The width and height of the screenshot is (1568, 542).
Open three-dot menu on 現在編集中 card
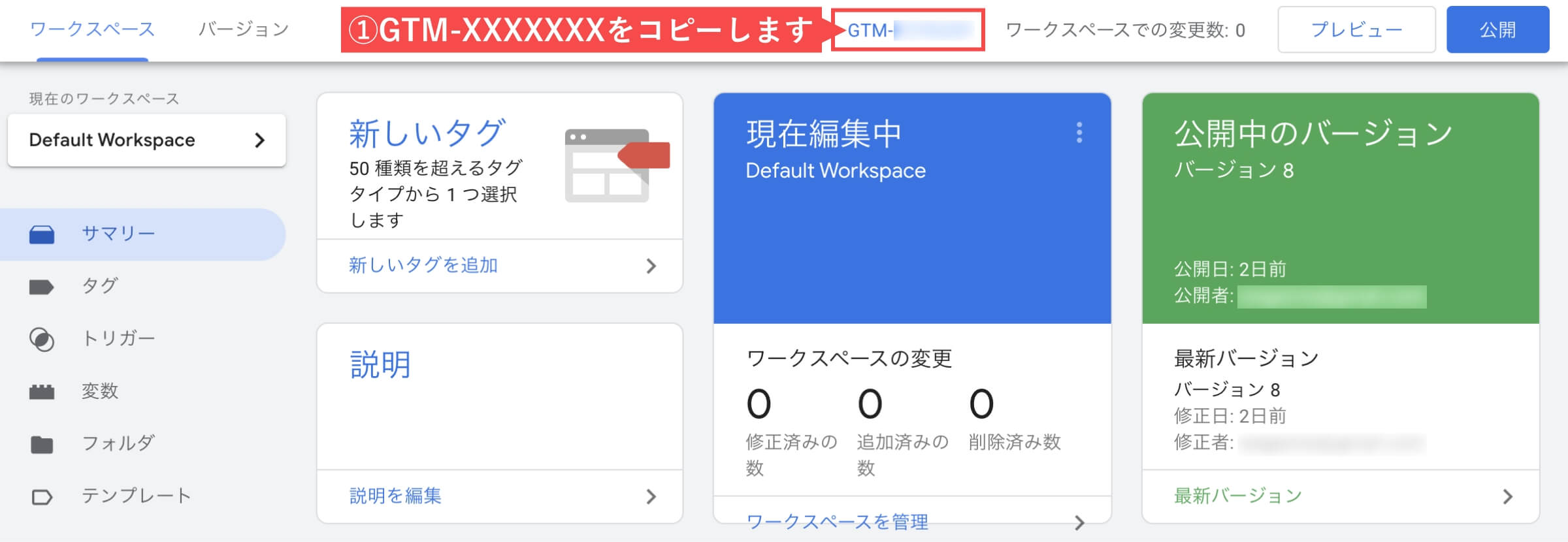coord(1079,133)
